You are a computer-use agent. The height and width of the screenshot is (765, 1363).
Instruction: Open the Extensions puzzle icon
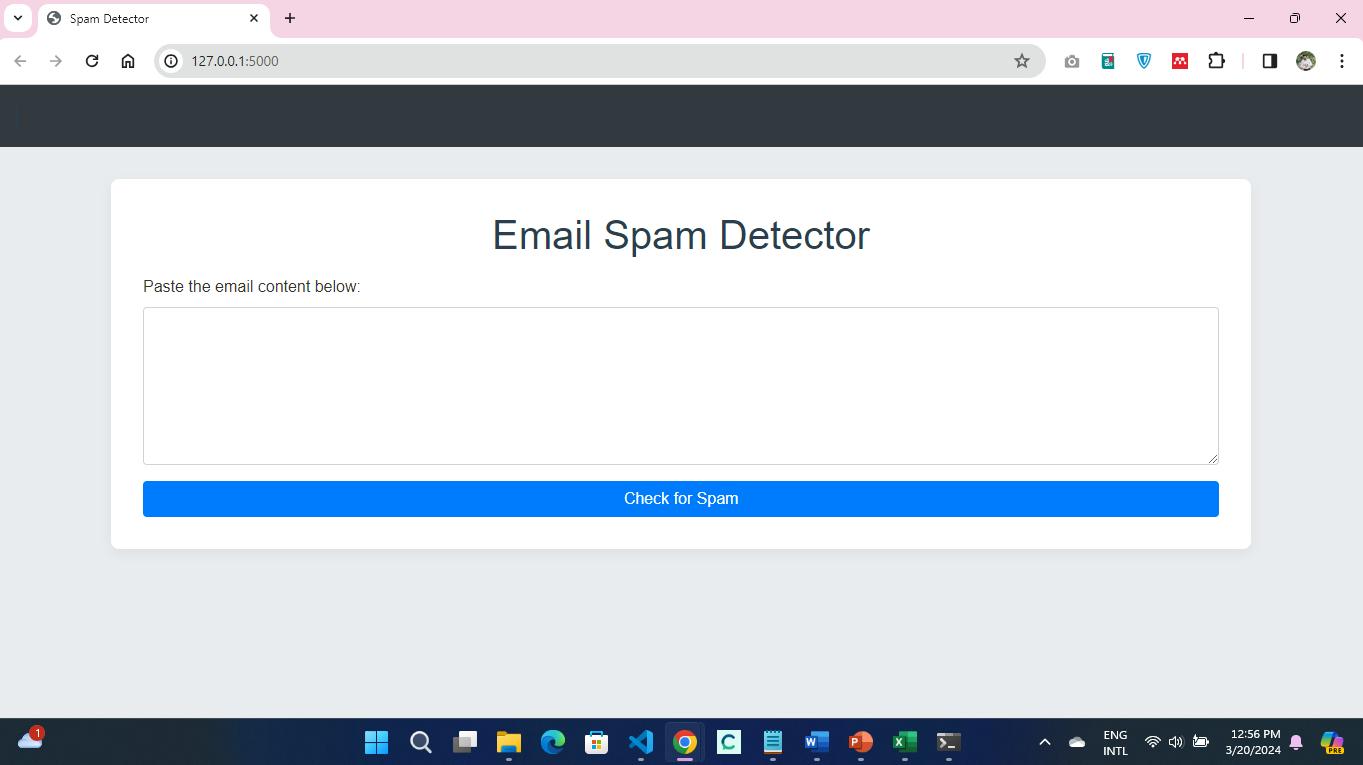[x=1216, y=61]
